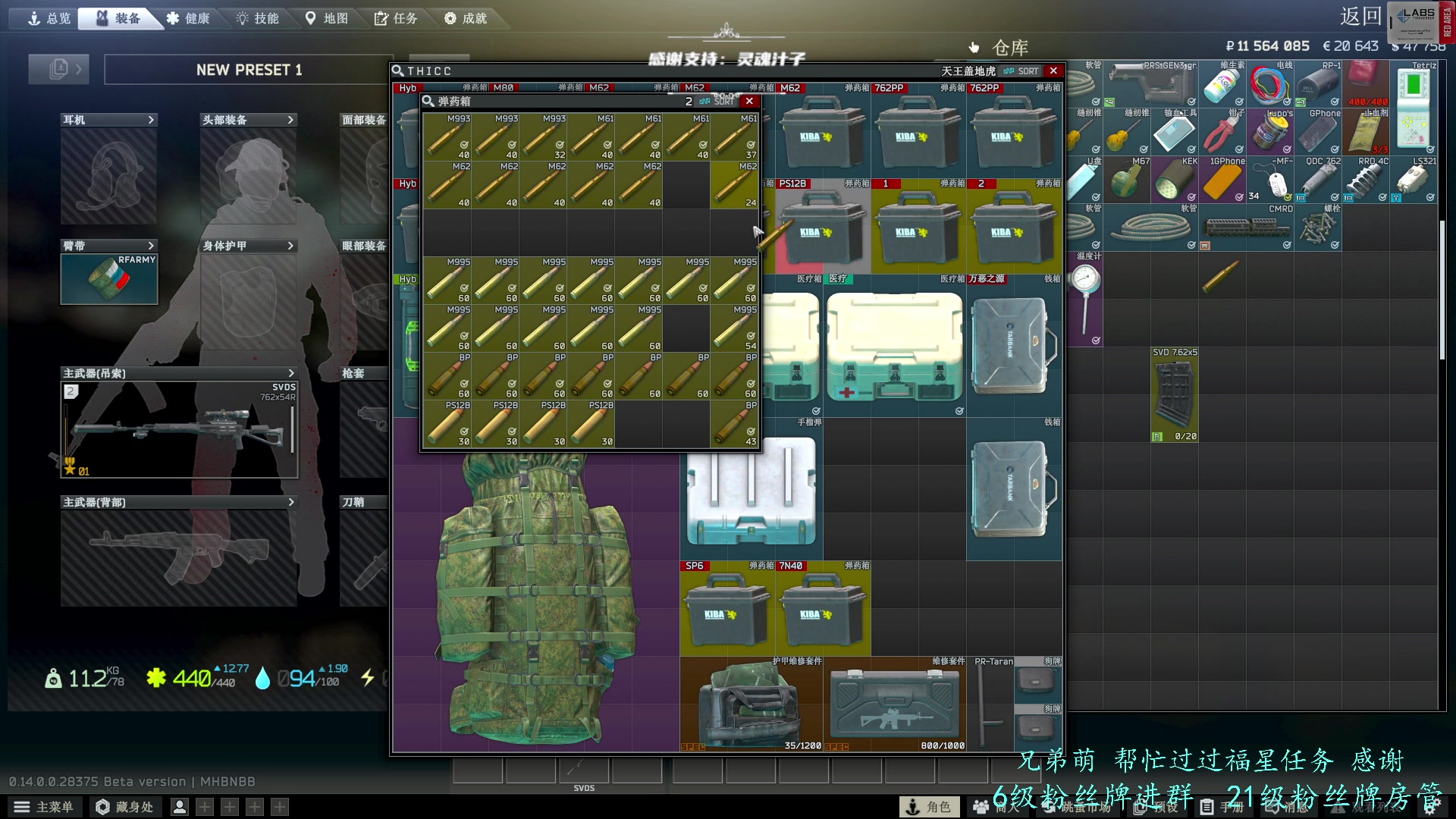Select the M993 stack of 32 rounds
Viewport: 1456px width, 819px height.
coord(543,136)
